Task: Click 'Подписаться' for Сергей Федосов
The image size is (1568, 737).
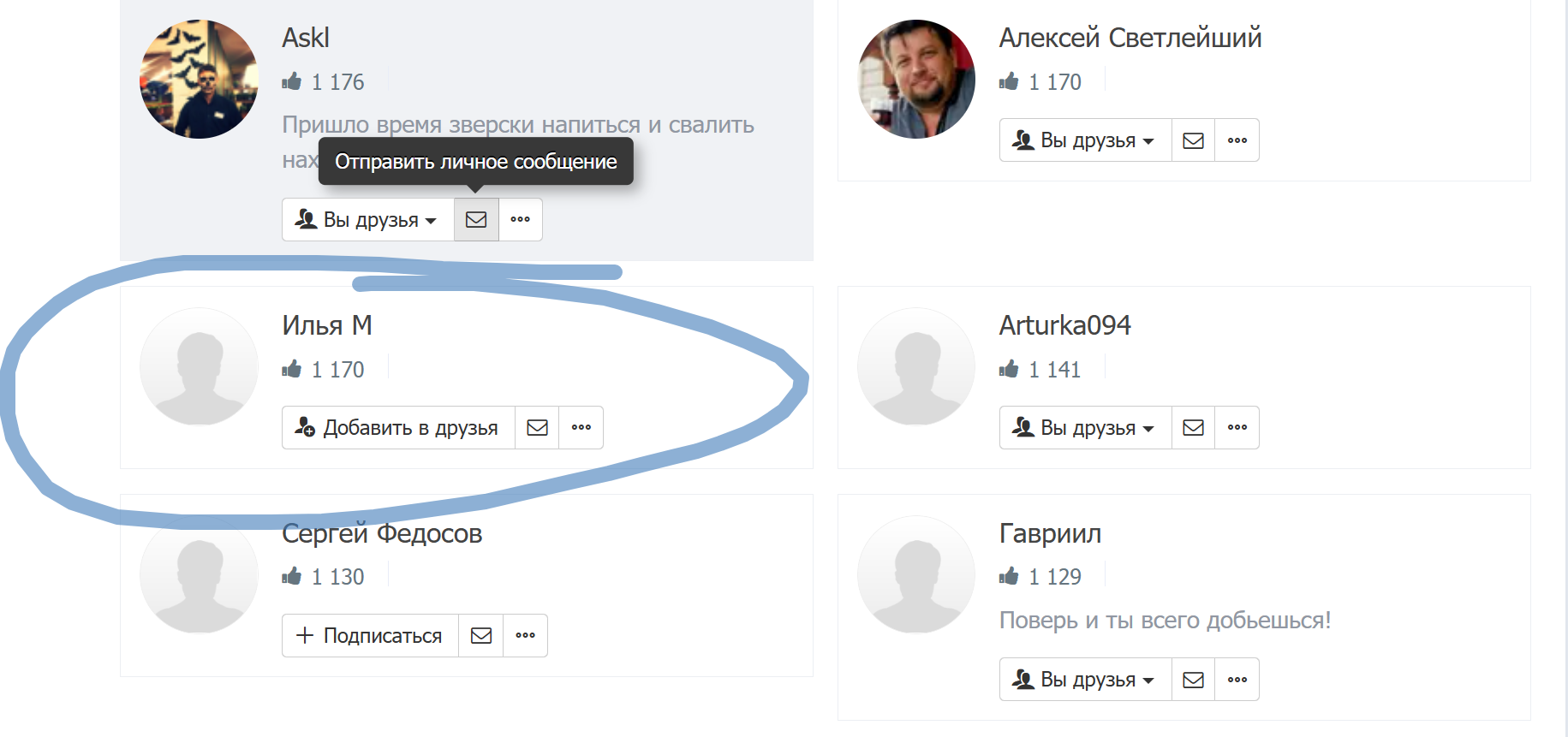Action: point(370,635)
